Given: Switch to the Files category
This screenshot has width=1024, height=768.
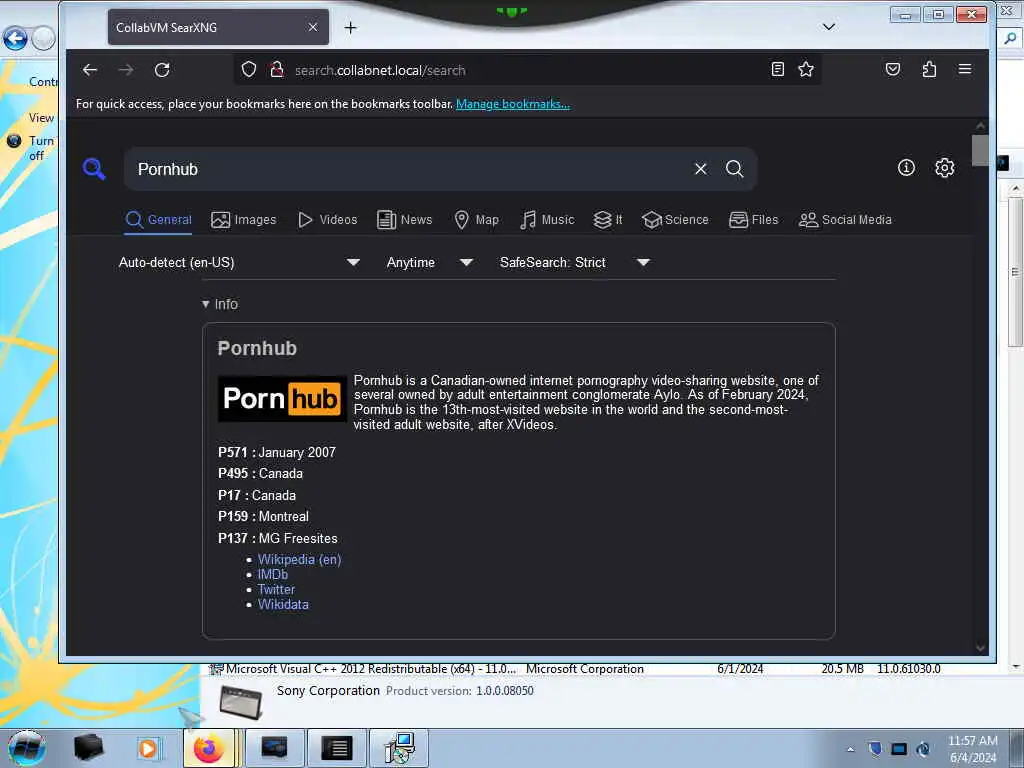Looking at the screenshot, I should tap(754, 220).
